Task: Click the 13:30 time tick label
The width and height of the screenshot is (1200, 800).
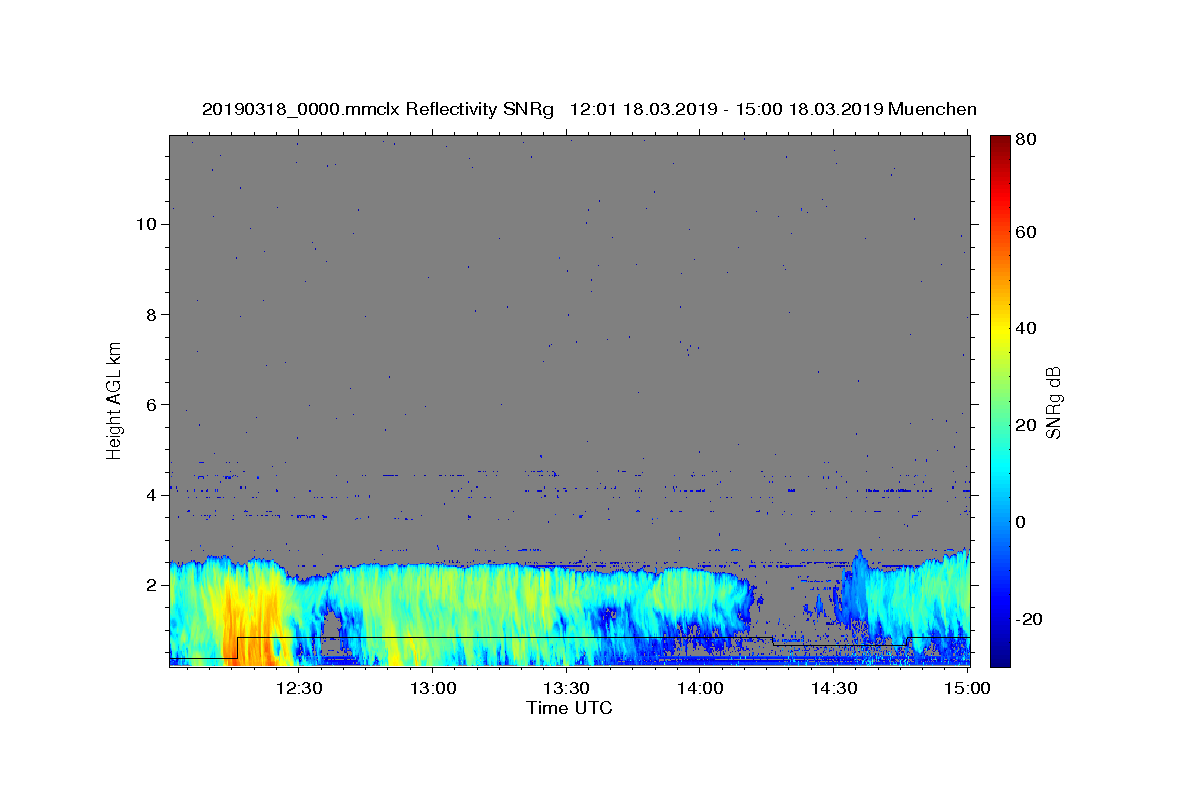Action: [x=566, y=688]
